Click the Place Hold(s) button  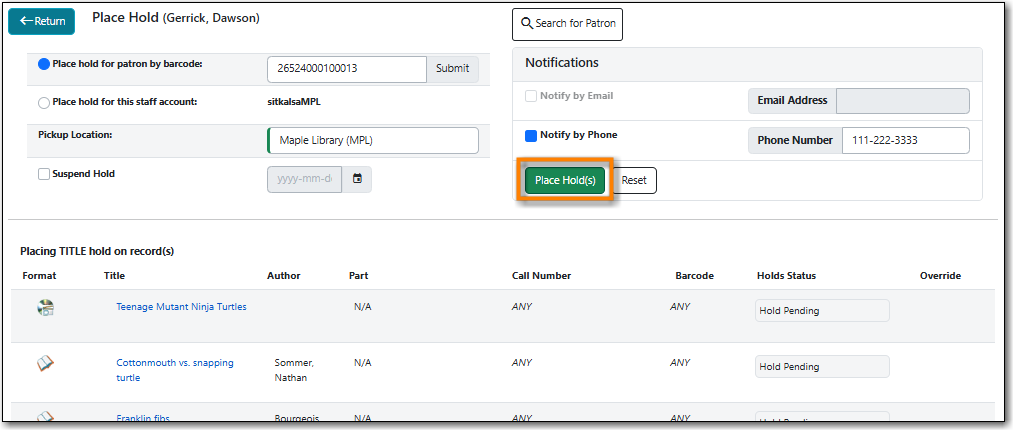tap(565, 180)
